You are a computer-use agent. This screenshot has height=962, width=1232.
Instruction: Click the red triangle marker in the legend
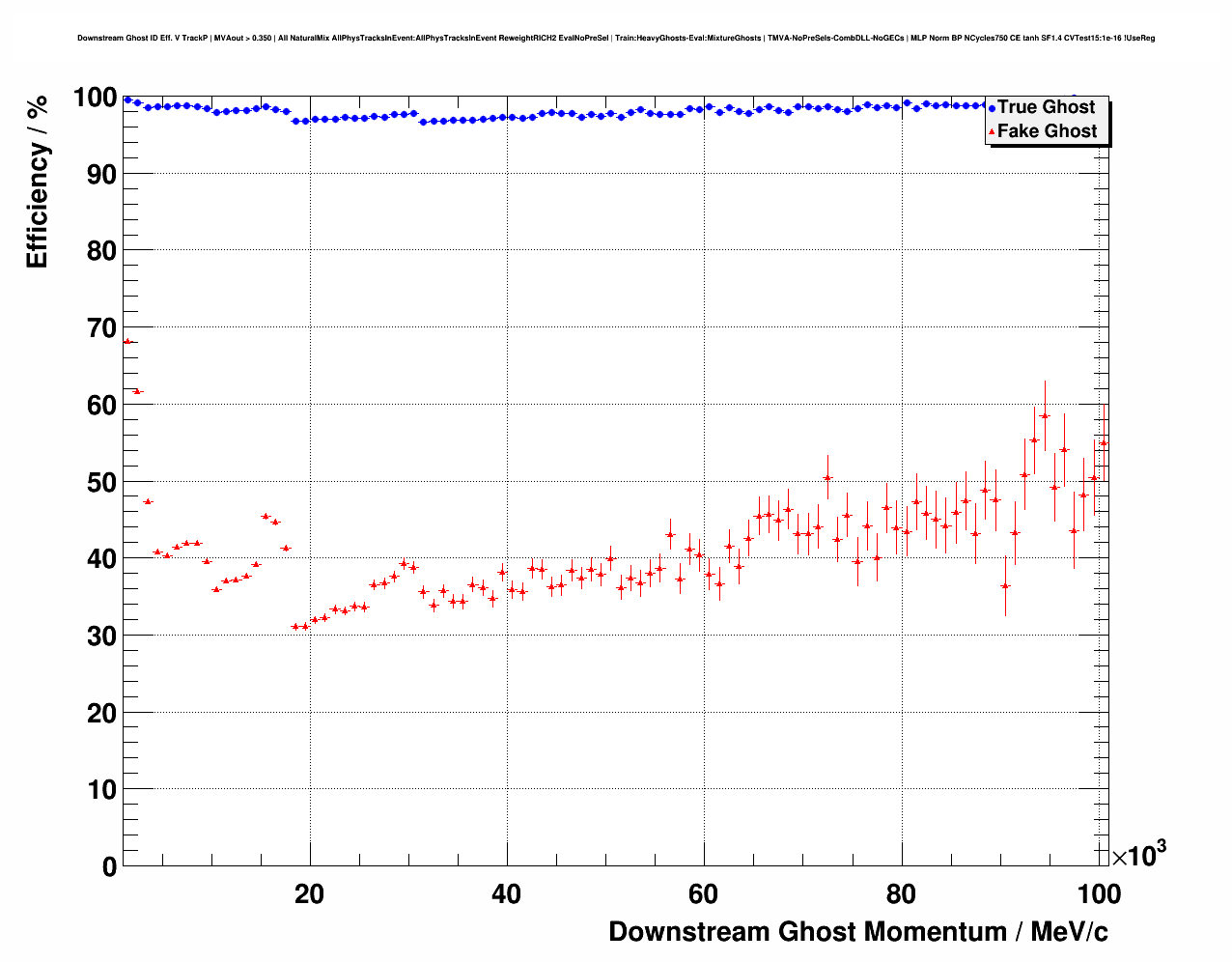(x=992, y=132)
